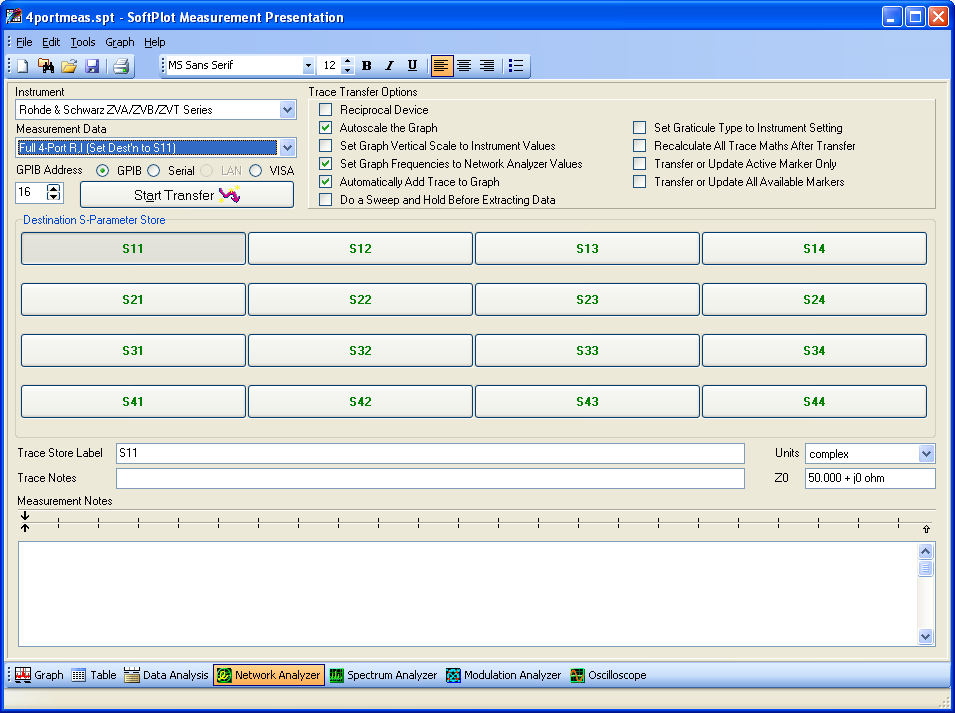This screenshot has width=955, height=713.
Task: Select the Serial connection radio button
Action: [154, 171]
